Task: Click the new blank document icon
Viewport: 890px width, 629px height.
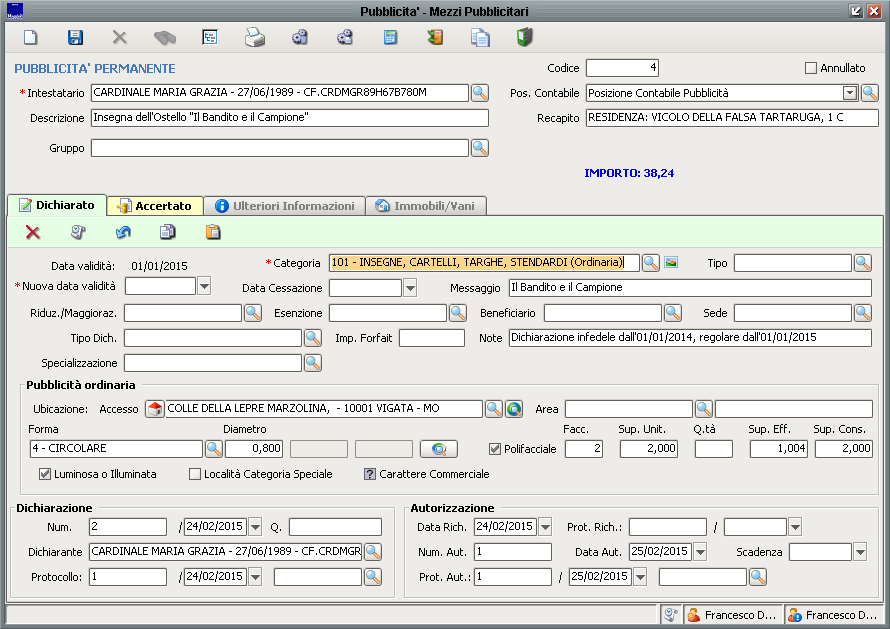Action: point(31,38)
